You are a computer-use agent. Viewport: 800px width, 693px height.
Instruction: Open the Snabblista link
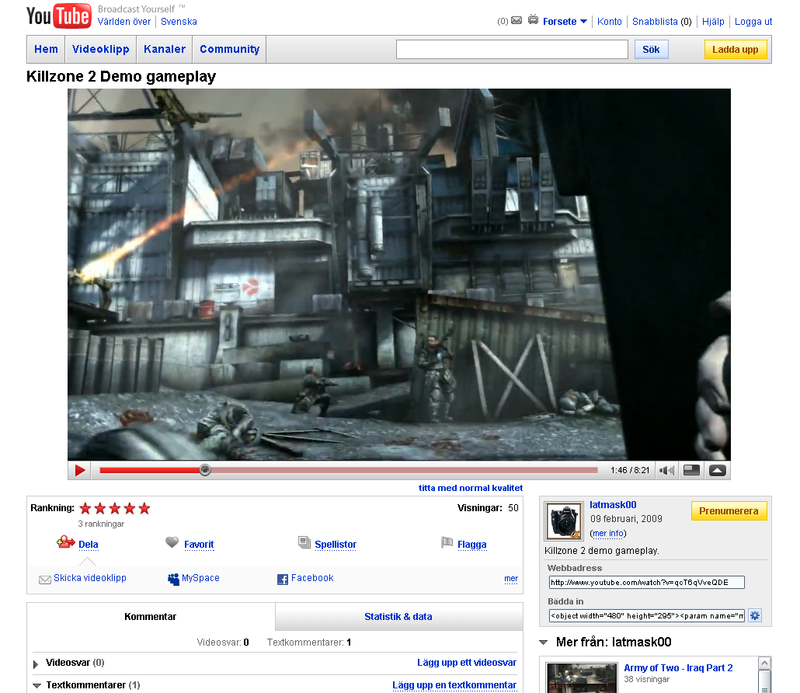pos(655,21)
